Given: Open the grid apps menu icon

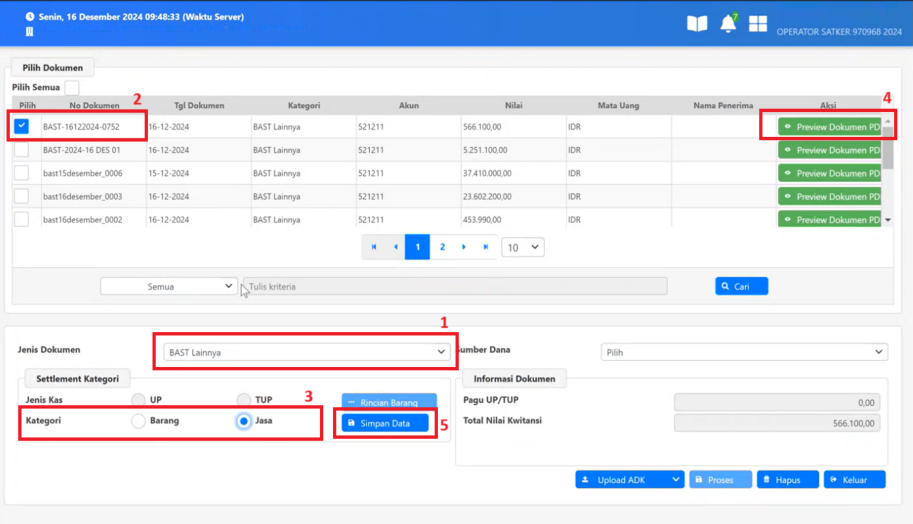Looking at the screenshot, I should [758, 24].
